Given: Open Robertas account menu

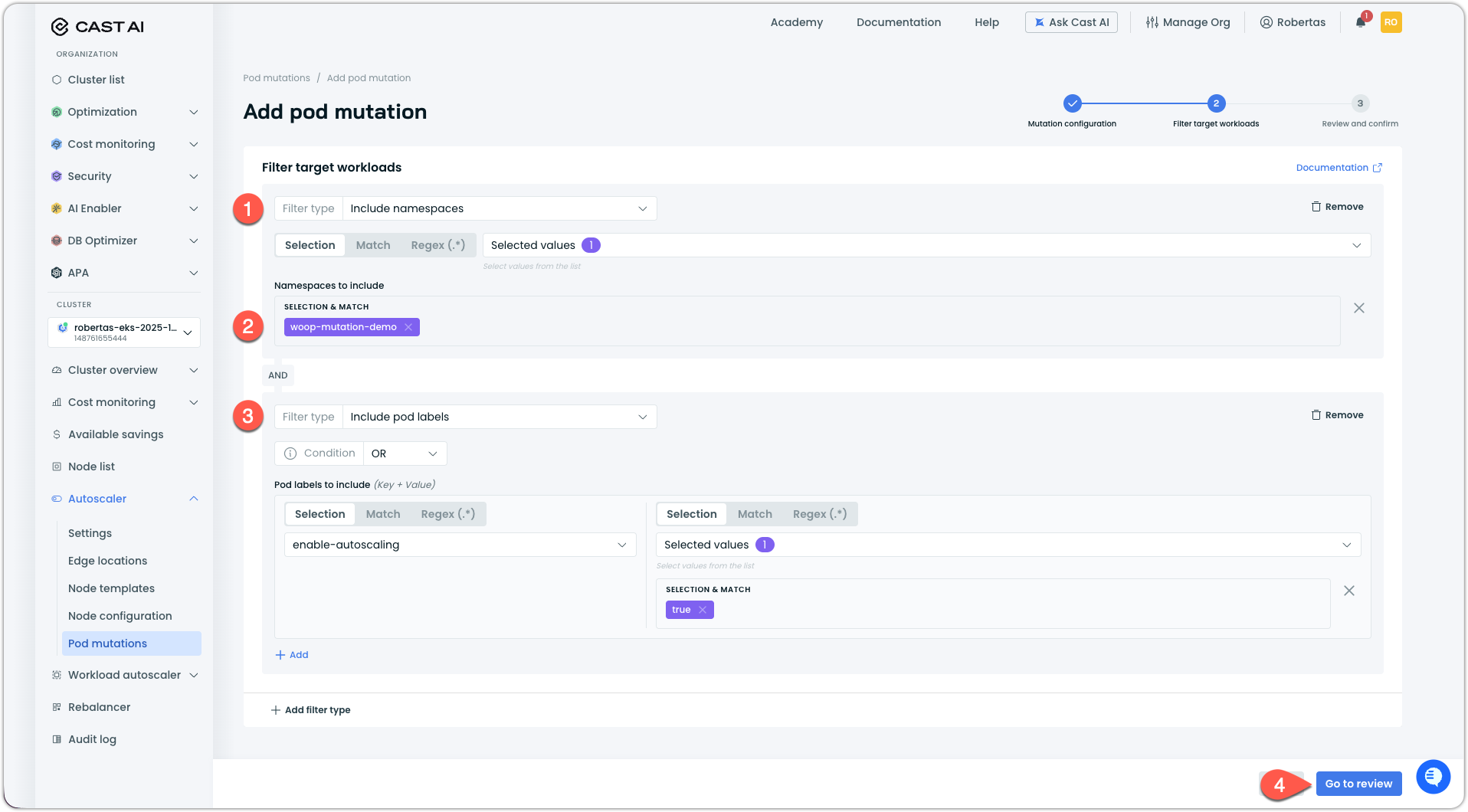Looking at the screenshot, I should tap(1293, 22).
